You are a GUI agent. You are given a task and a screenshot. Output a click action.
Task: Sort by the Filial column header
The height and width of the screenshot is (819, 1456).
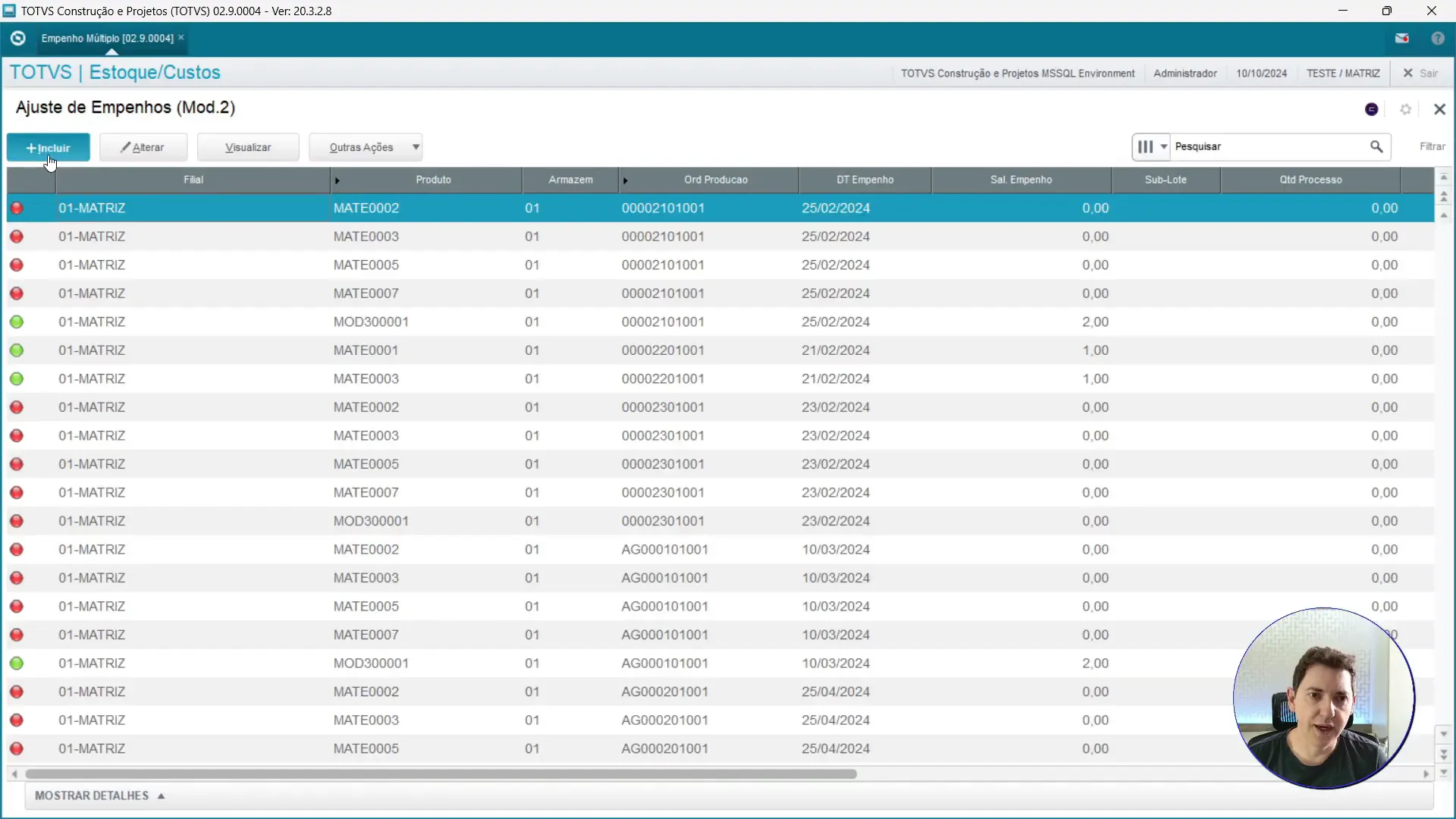point(193,180)
